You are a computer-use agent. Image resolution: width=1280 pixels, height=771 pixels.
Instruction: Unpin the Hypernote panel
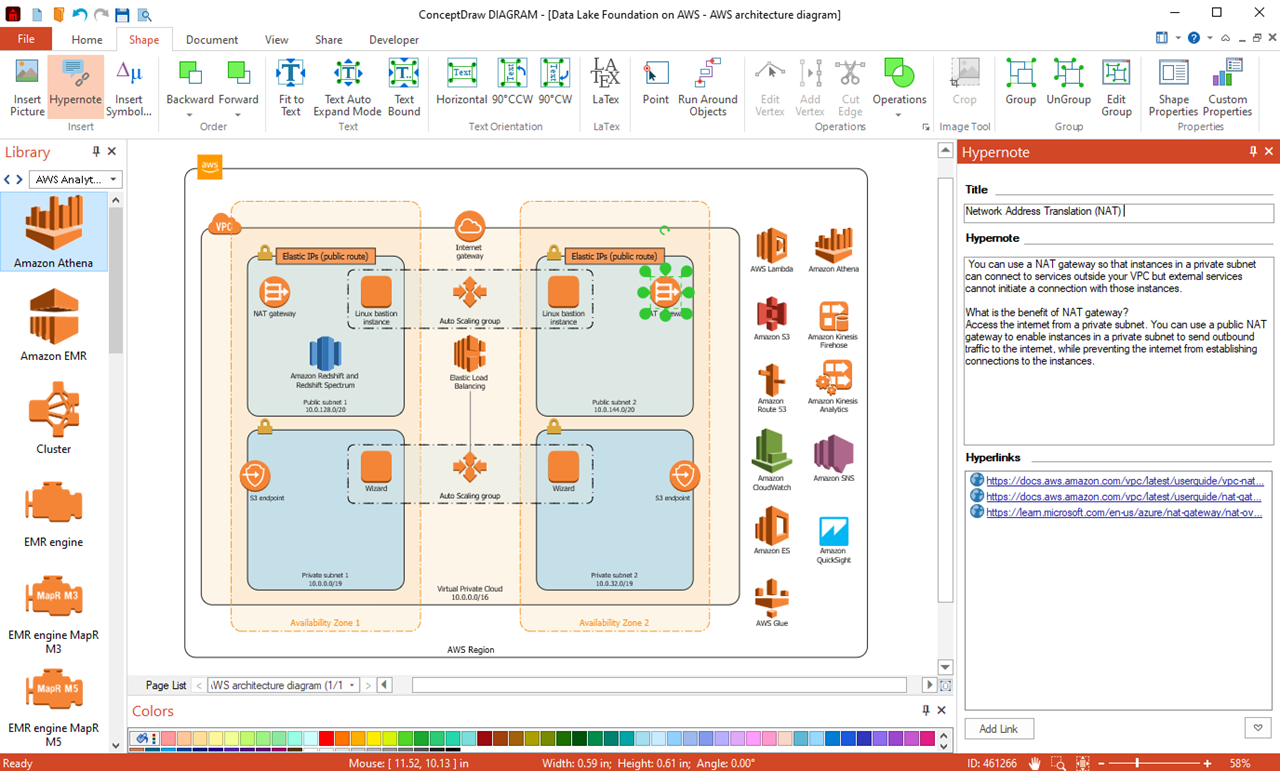coord(1253,152)
